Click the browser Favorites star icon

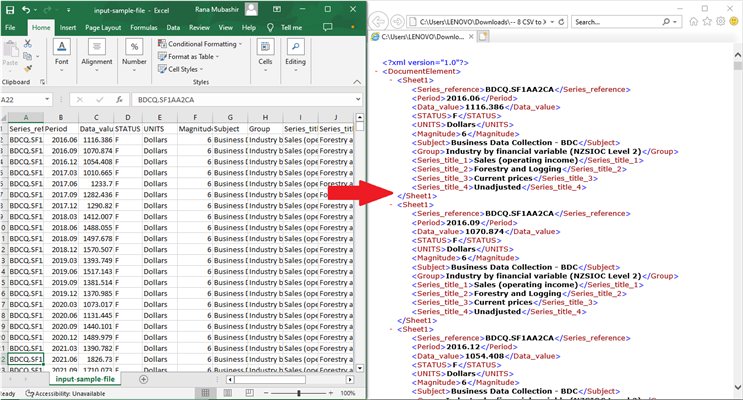click(707, 21)
